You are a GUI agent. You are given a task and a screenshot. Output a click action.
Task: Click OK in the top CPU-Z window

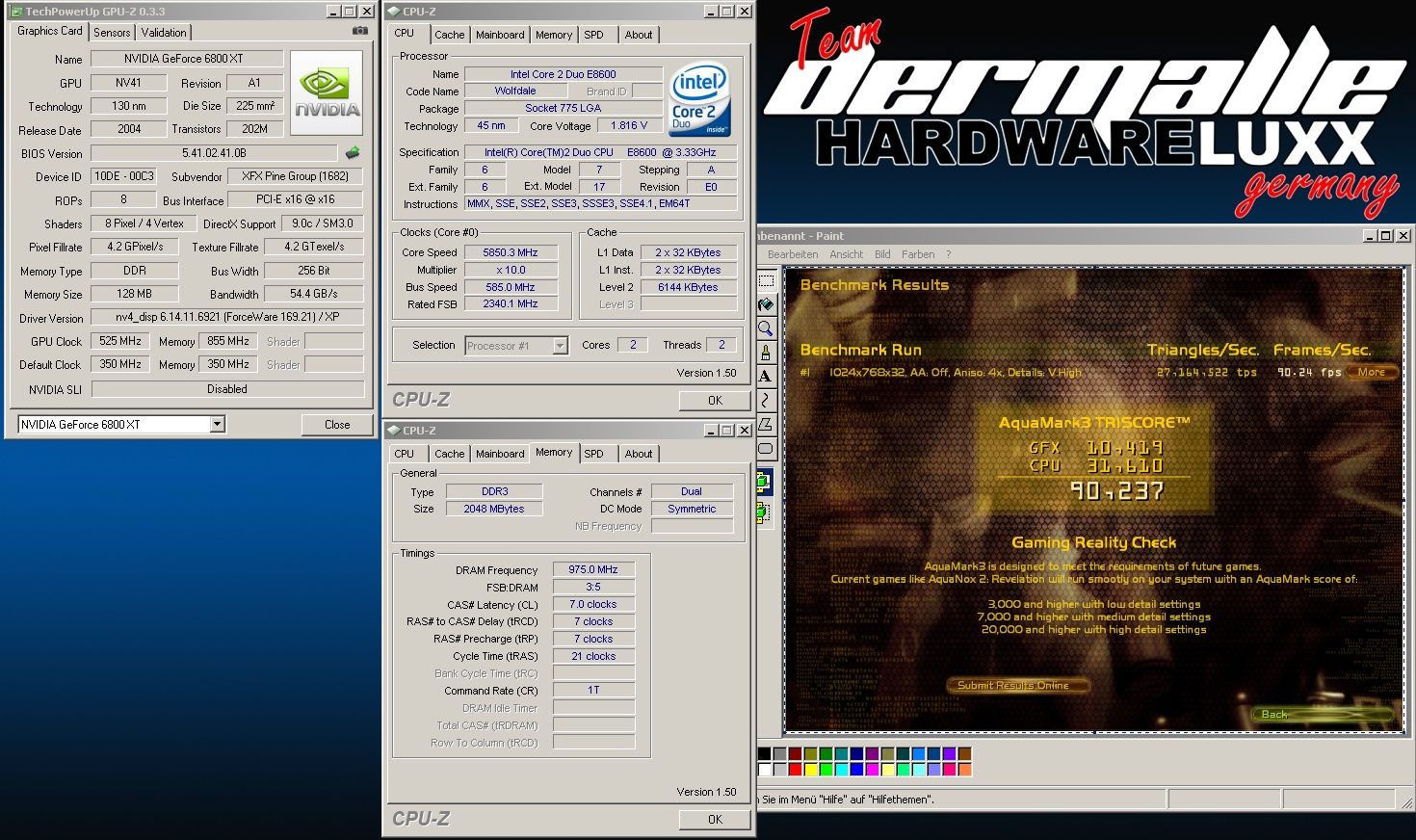click(715, 400)
